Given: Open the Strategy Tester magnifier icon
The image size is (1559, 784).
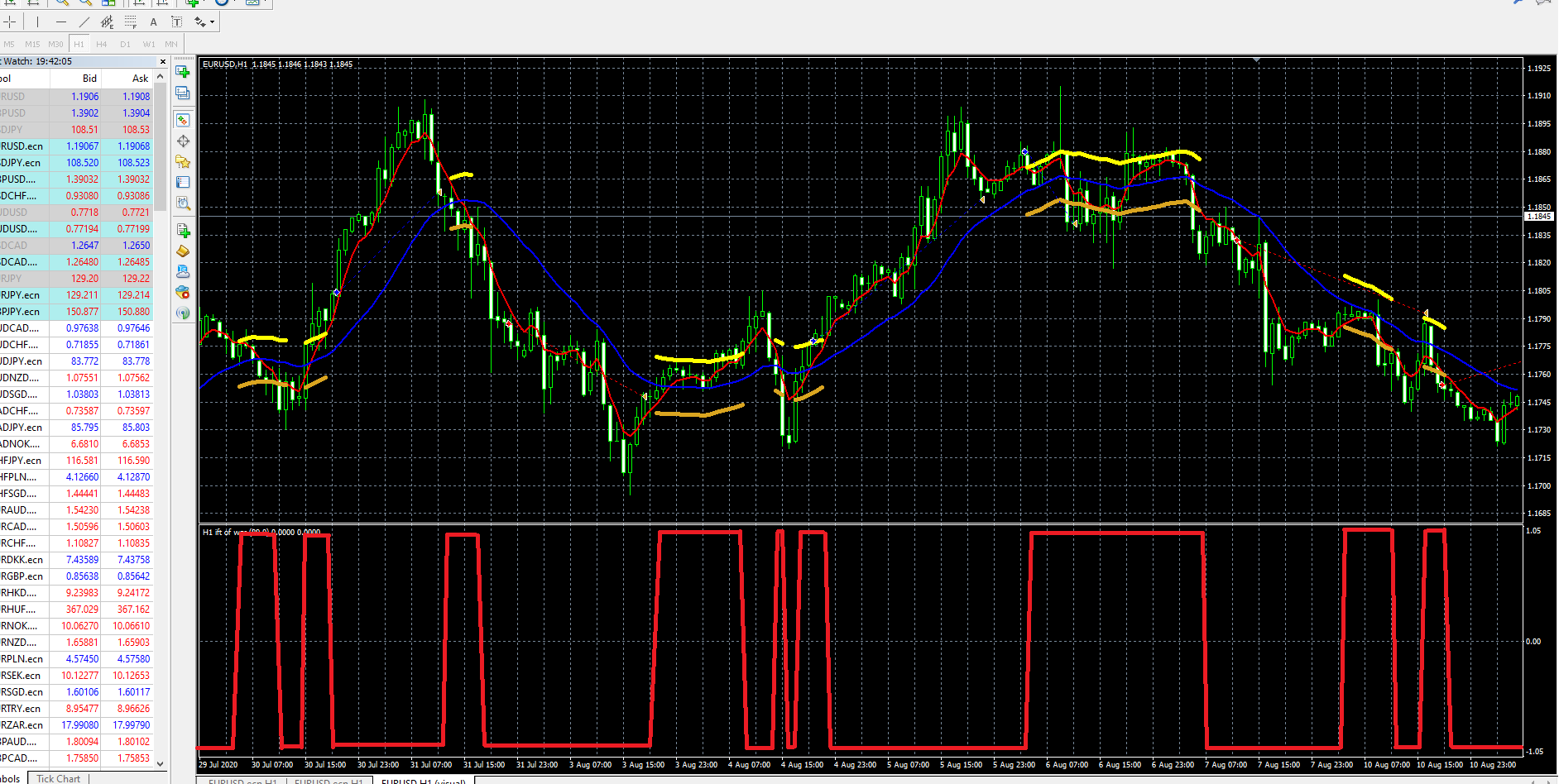Looking at the screenshot, I should pyautogui.click(x=183, y=203).
